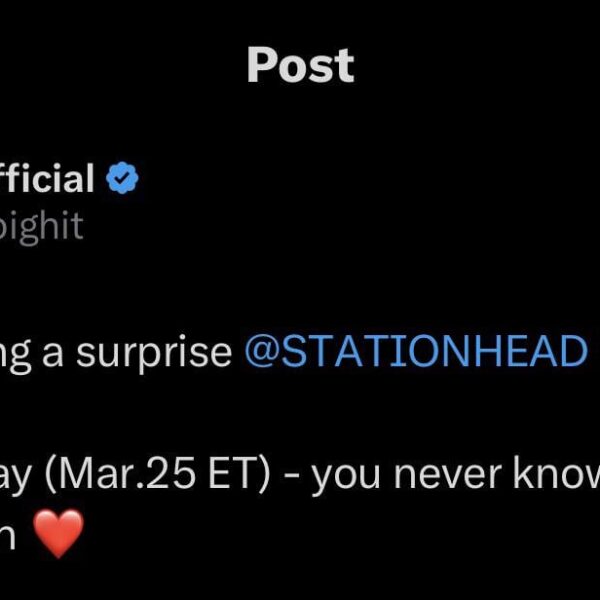
Task: Click the partial word "ng" starting the post
Action: pyautogui.click(x=18, y=356)
